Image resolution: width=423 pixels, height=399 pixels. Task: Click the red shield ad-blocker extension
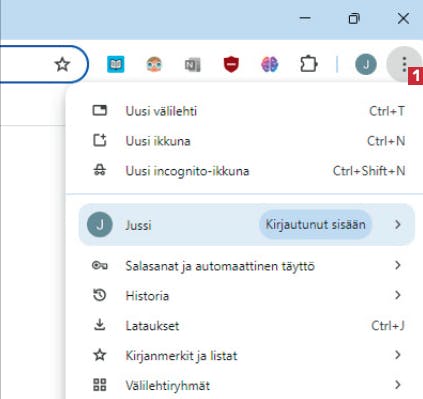coord(231,64)
